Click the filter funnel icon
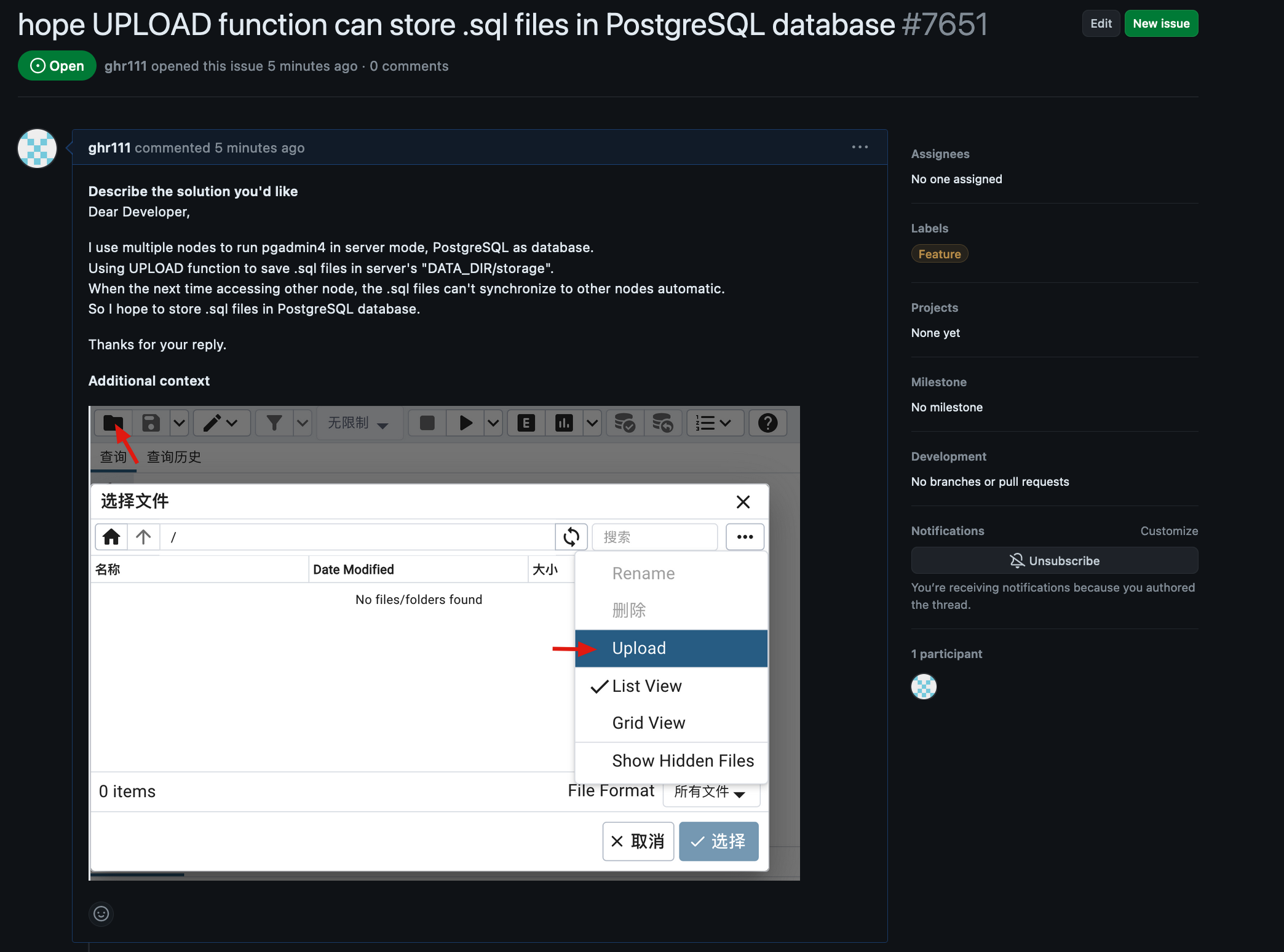Viewport: 1284px width, 952px height. coord(274,423)
